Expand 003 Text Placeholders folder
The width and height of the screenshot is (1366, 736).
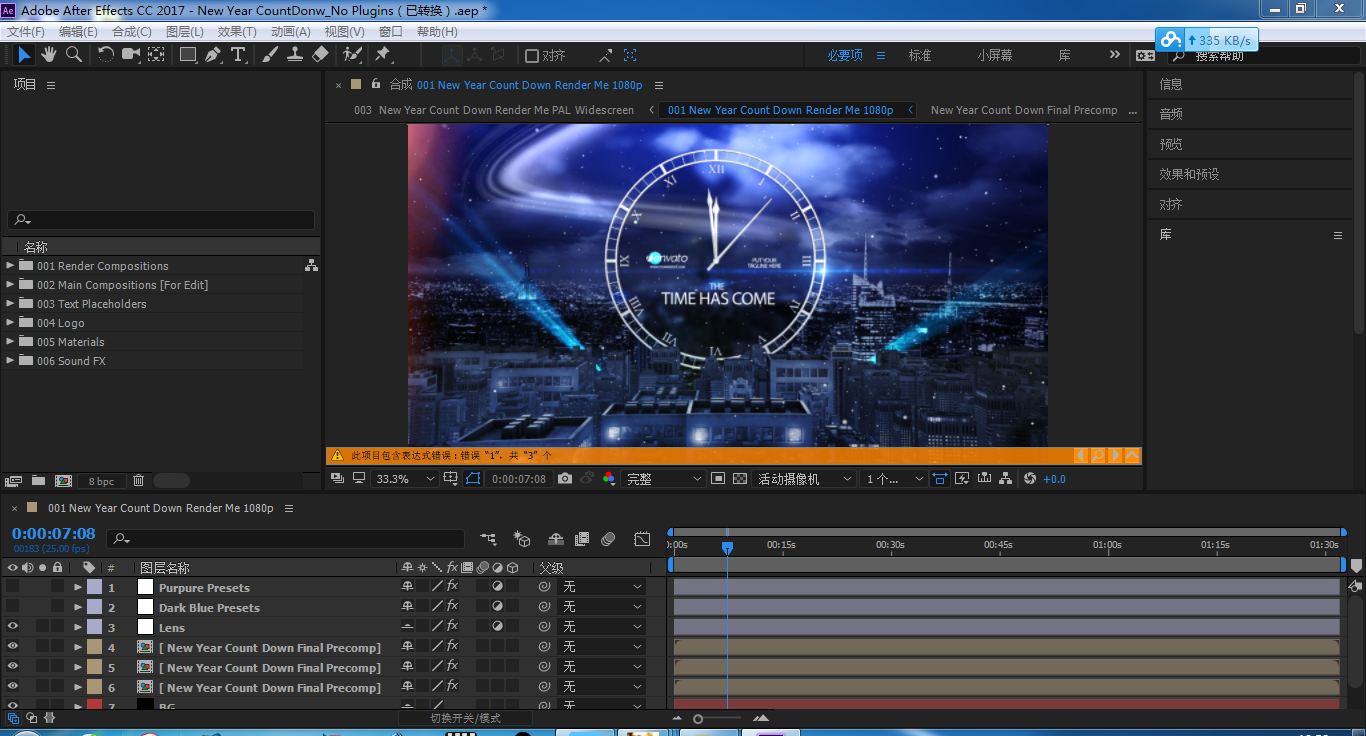(x=10, y=303)
